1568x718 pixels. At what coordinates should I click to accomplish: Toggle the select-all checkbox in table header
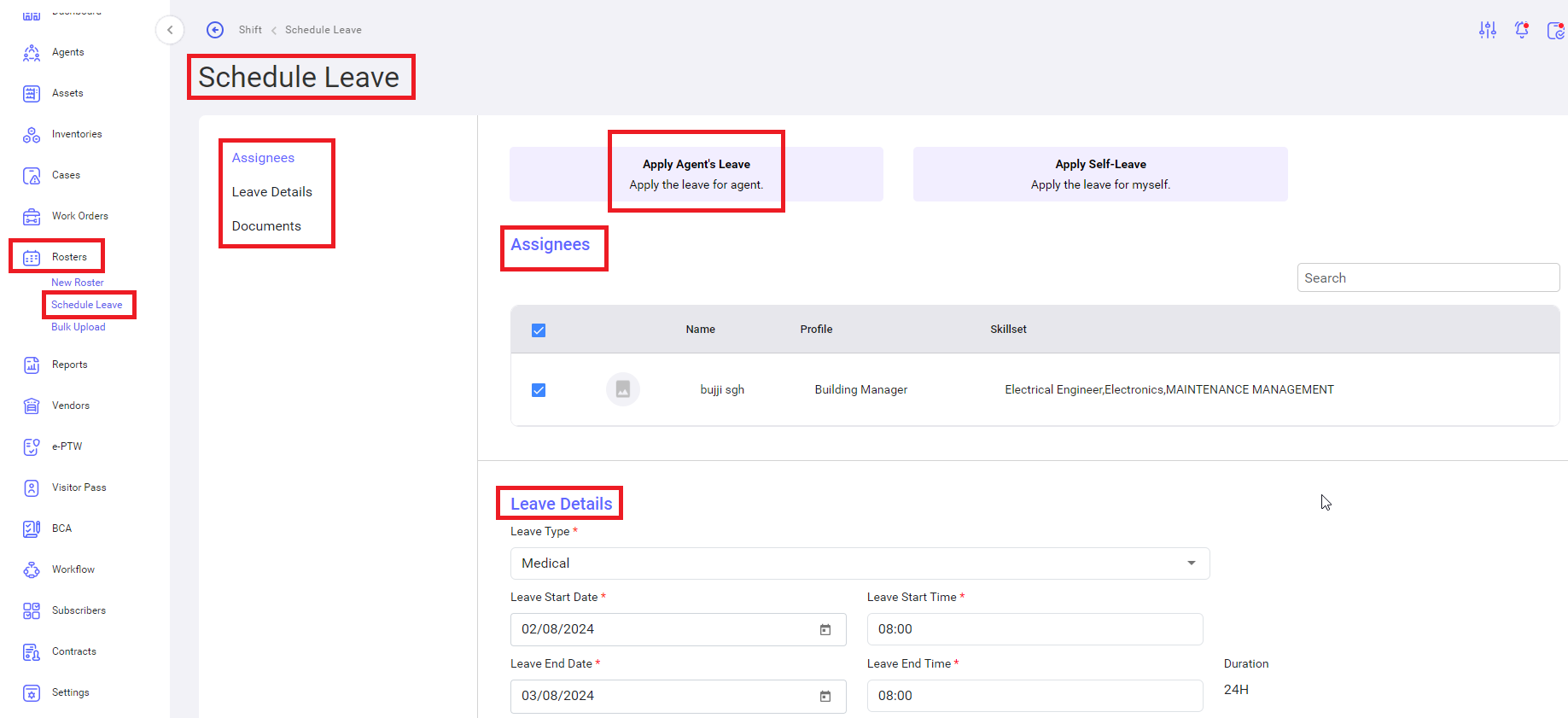pos(539,330)
